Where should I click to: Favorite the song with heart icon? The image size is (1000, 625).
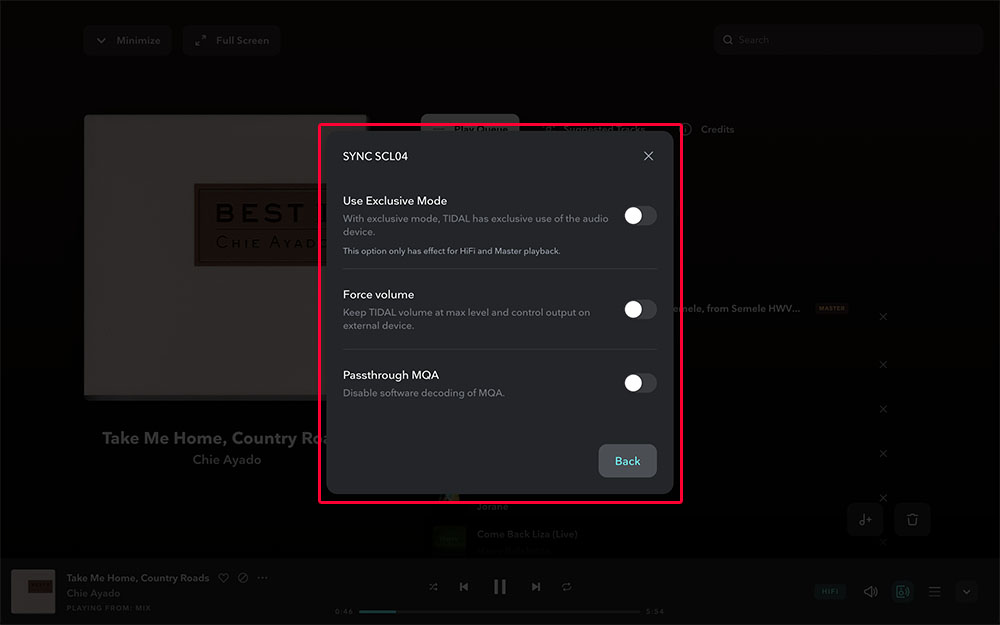(x=224, y=578)
